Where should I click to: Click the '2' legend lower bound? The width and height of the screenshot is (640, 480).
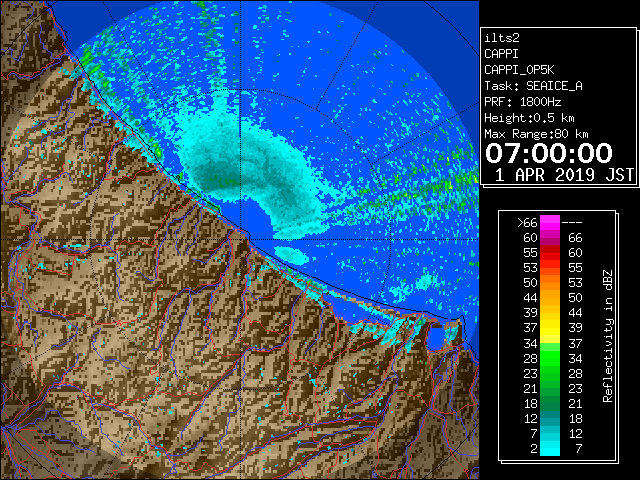tap(534, 449)
